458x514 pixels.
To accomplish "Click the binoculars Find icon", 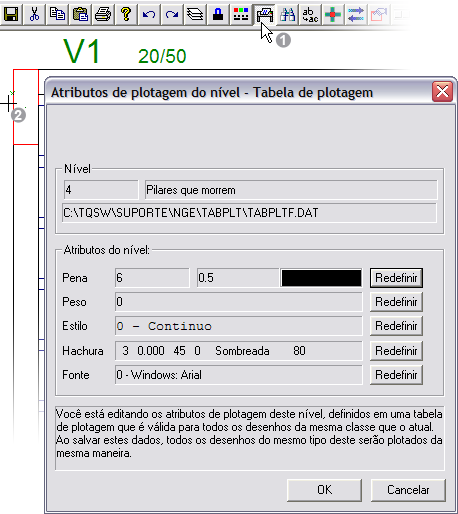I will click(x=287, y=14).
